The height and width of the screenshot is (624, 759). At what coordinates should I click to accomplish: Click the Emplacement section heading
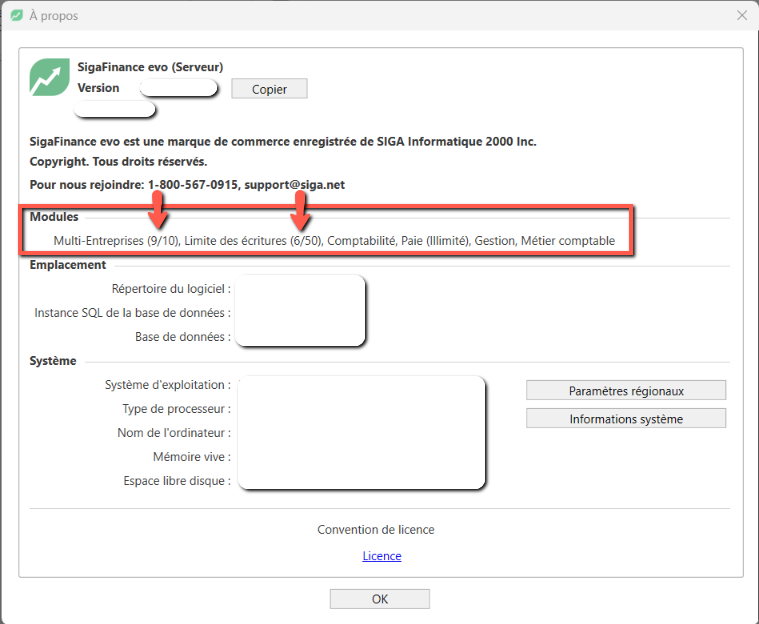point(68,265)
